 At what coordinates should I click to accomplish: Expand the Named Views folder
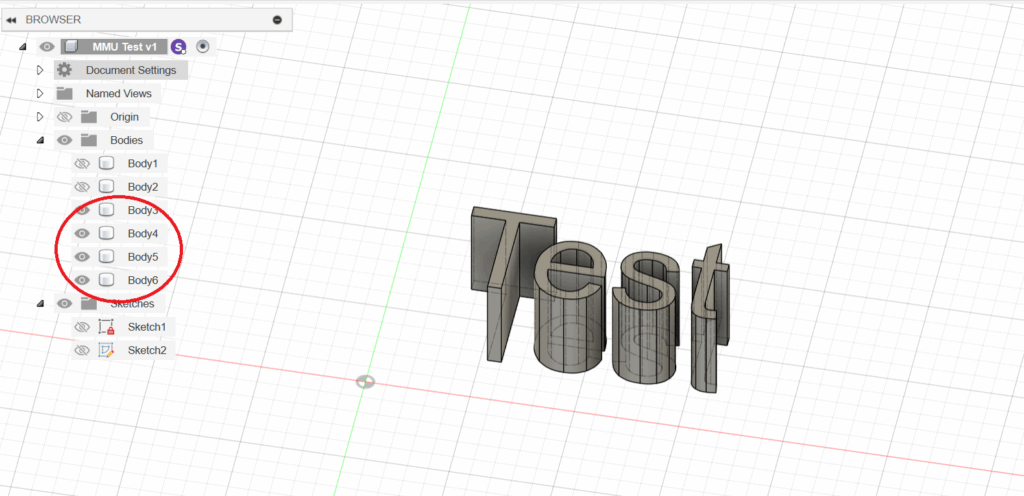tap(40, 93)
